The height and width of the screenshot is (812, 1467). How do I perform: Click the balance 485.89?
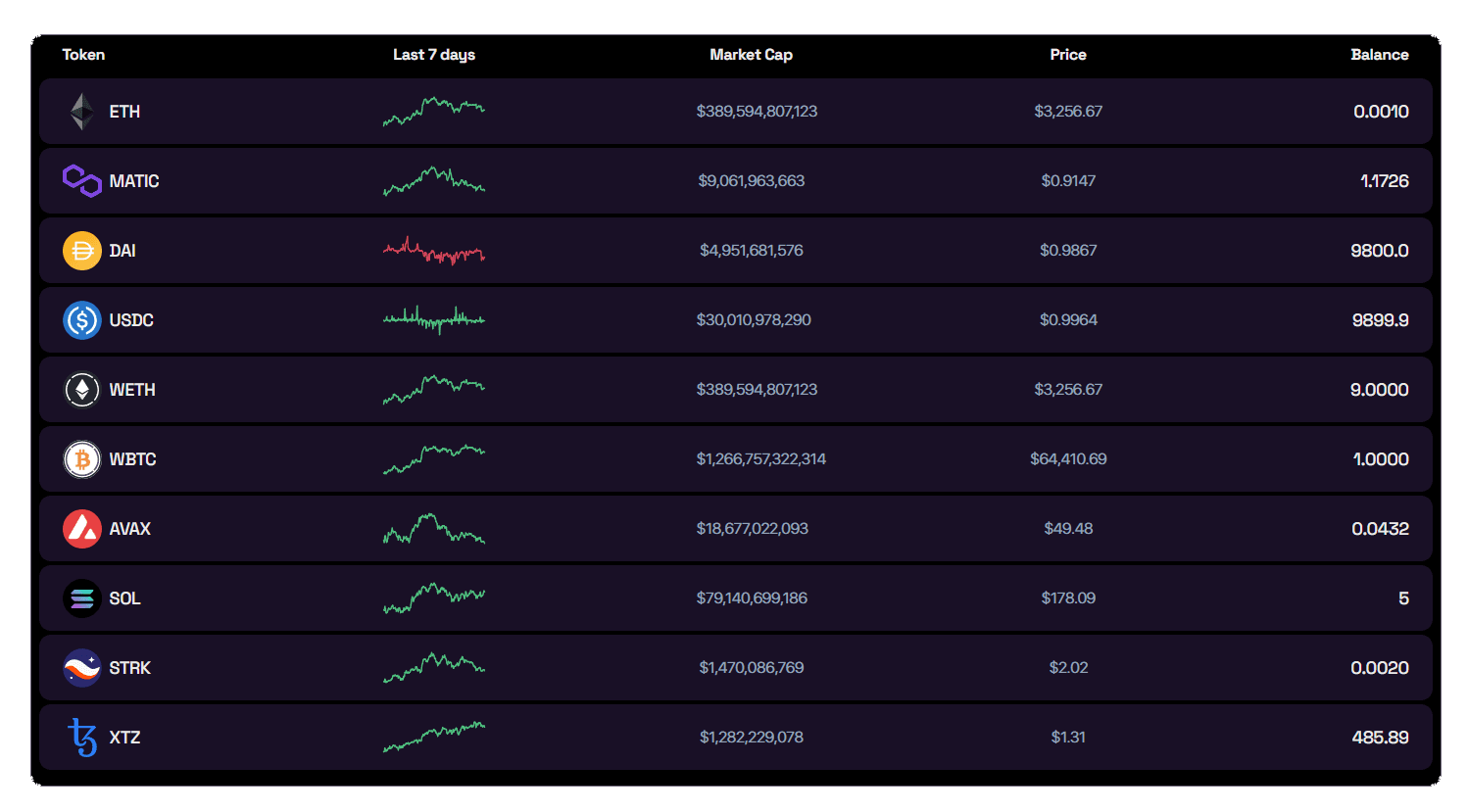pyautogui.click(x=1380, y=738)
